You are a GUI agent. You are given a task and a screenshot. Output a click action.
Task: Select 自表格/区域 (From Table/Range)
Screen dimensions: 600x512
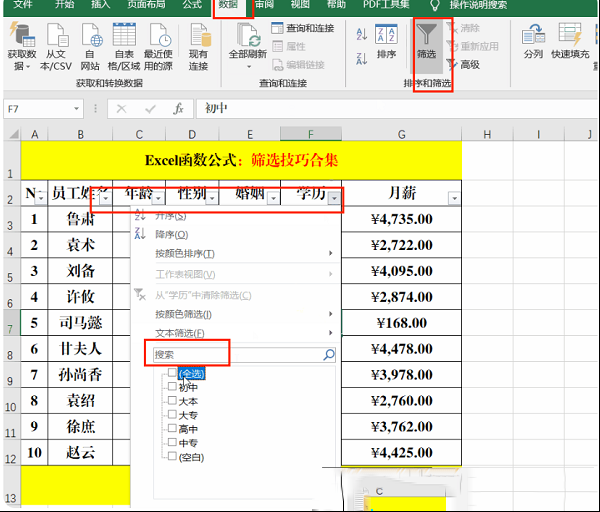coord(124,46)
